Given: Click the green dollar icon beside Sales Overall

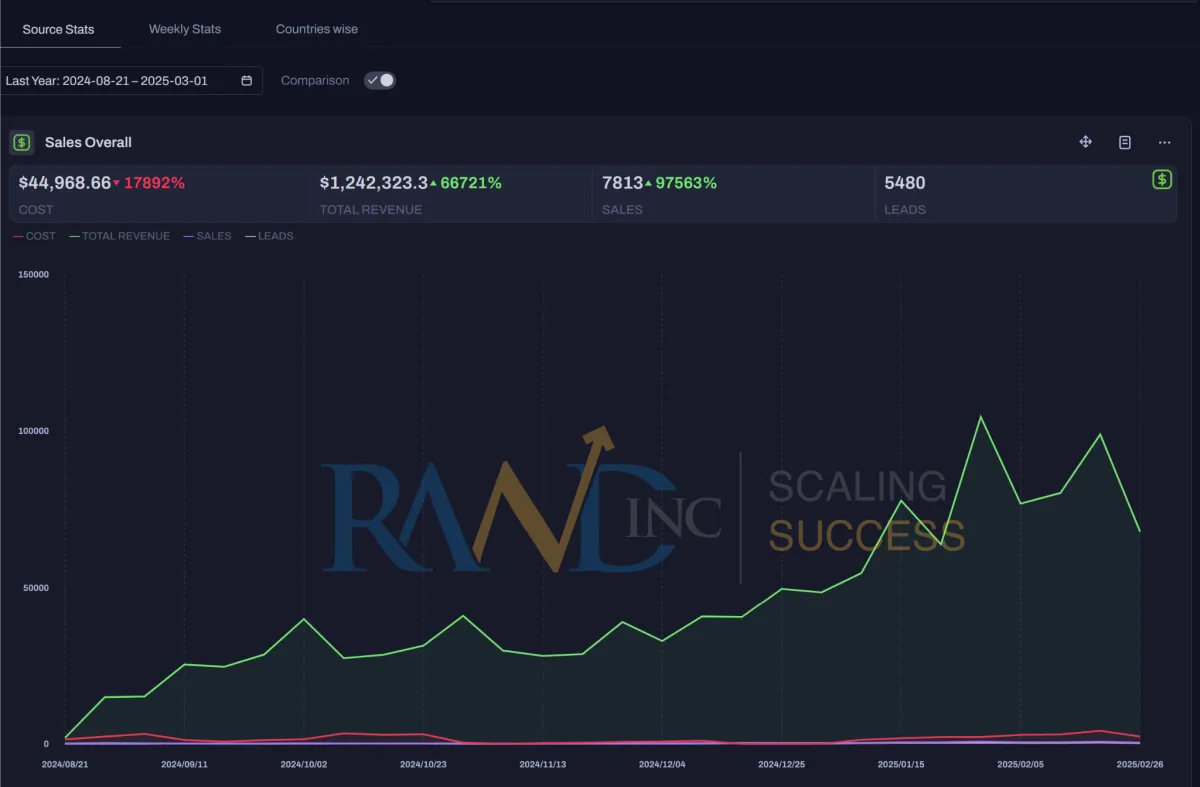Looking at the screenshot, I should pos(22,142).
